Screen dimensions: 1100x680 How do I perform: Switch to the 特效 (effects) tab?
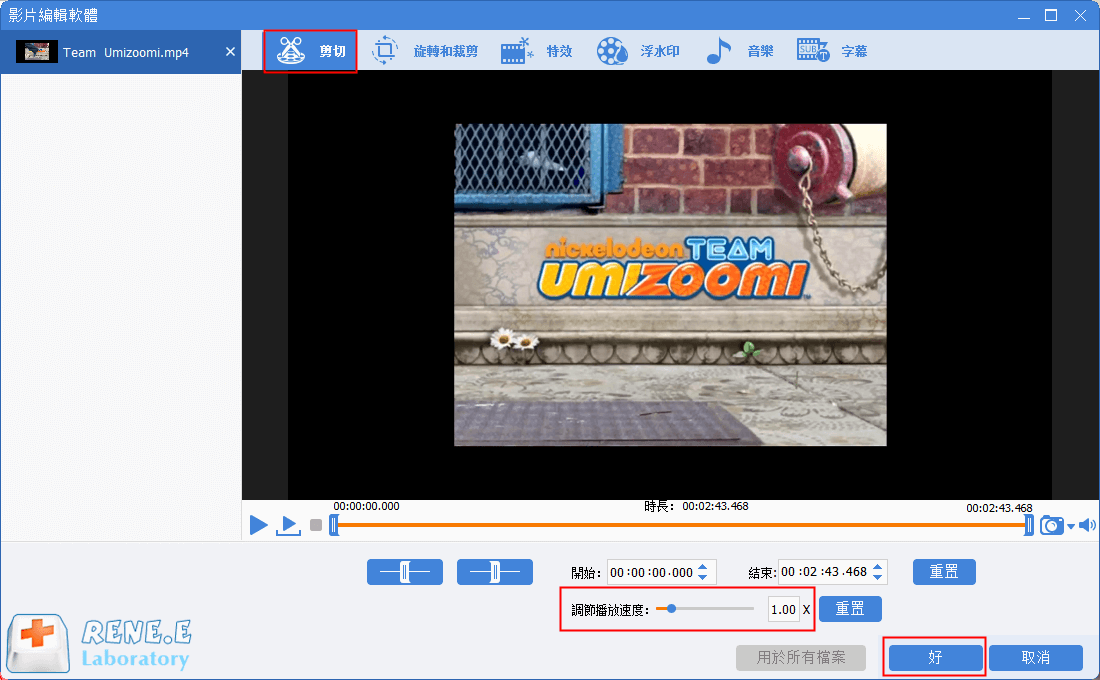click(x=537, y=51)
